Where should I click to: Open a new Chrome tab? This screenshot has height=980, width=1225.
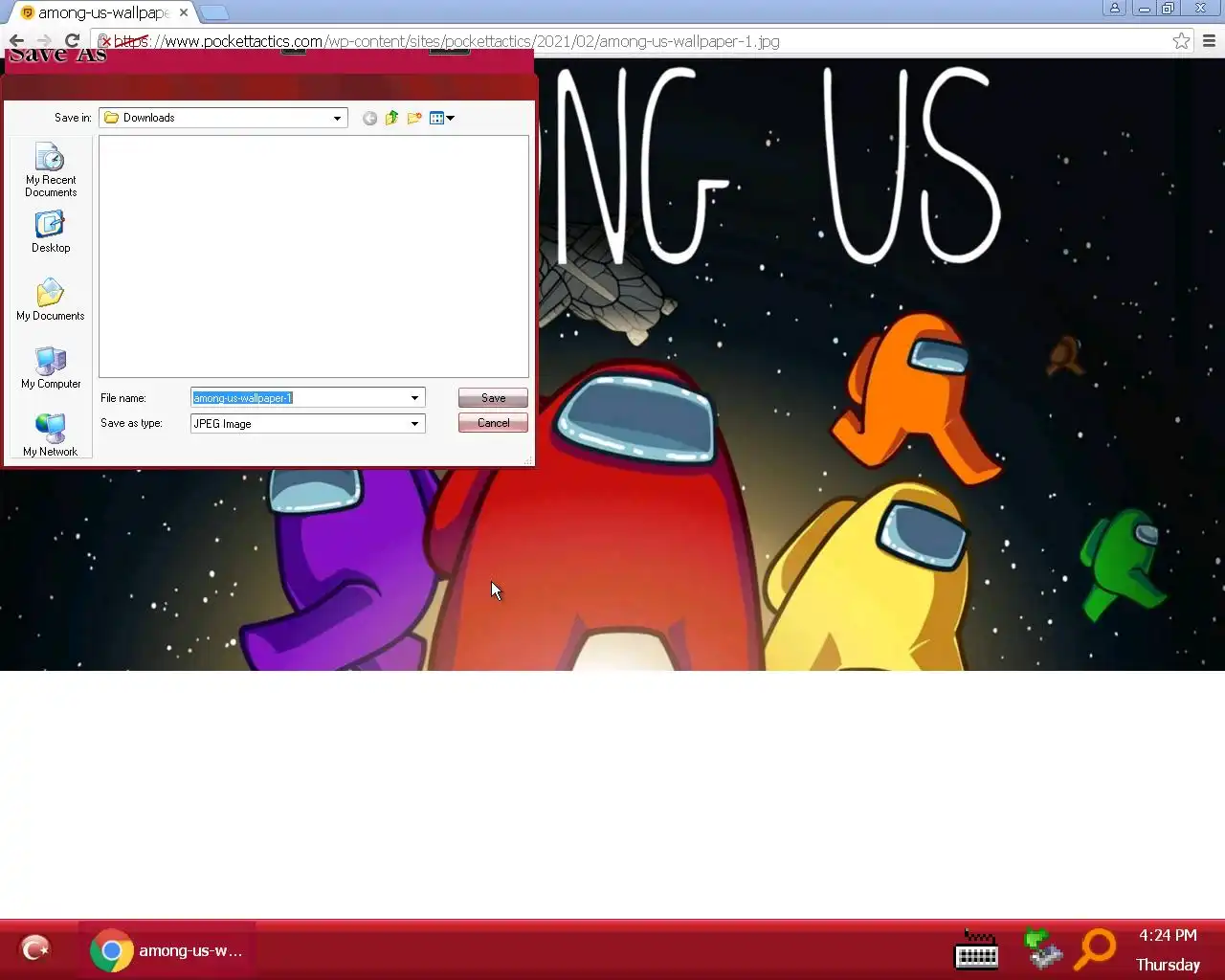[x=214, y=12]
